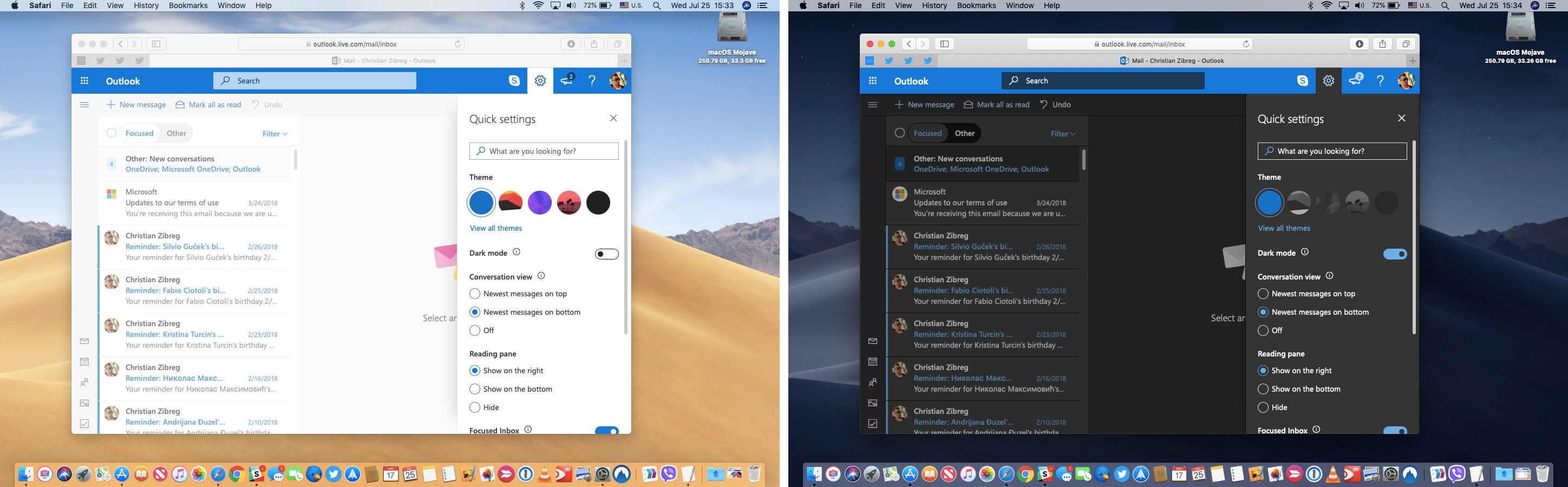Toggle hamburger navigation pane in light window
This screenshot has height=487, width=1568.
tap(84, 105)
